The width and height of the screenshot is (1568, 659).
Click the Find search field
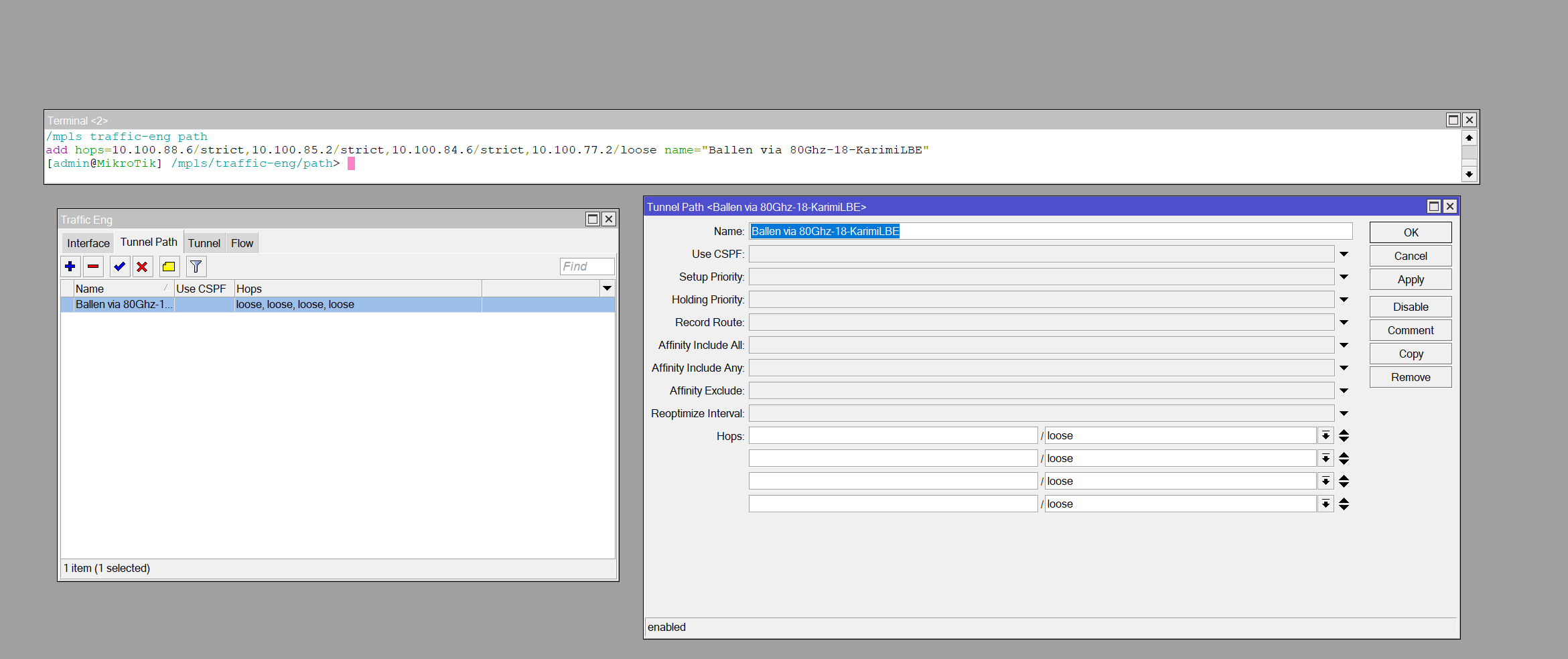[x=587, y=267]
